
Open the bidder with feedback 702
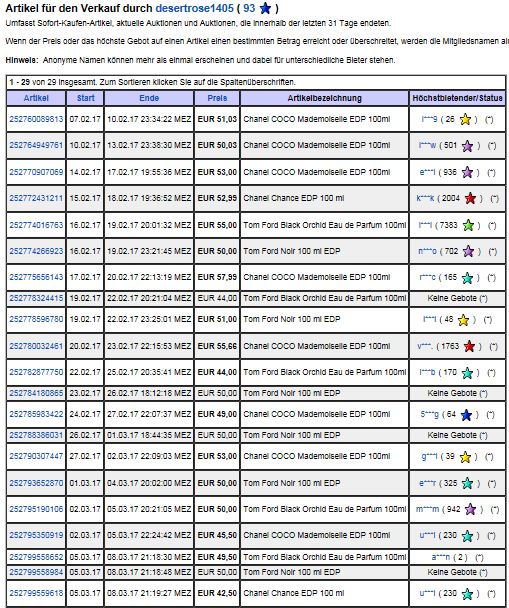(x=427, y=251)
